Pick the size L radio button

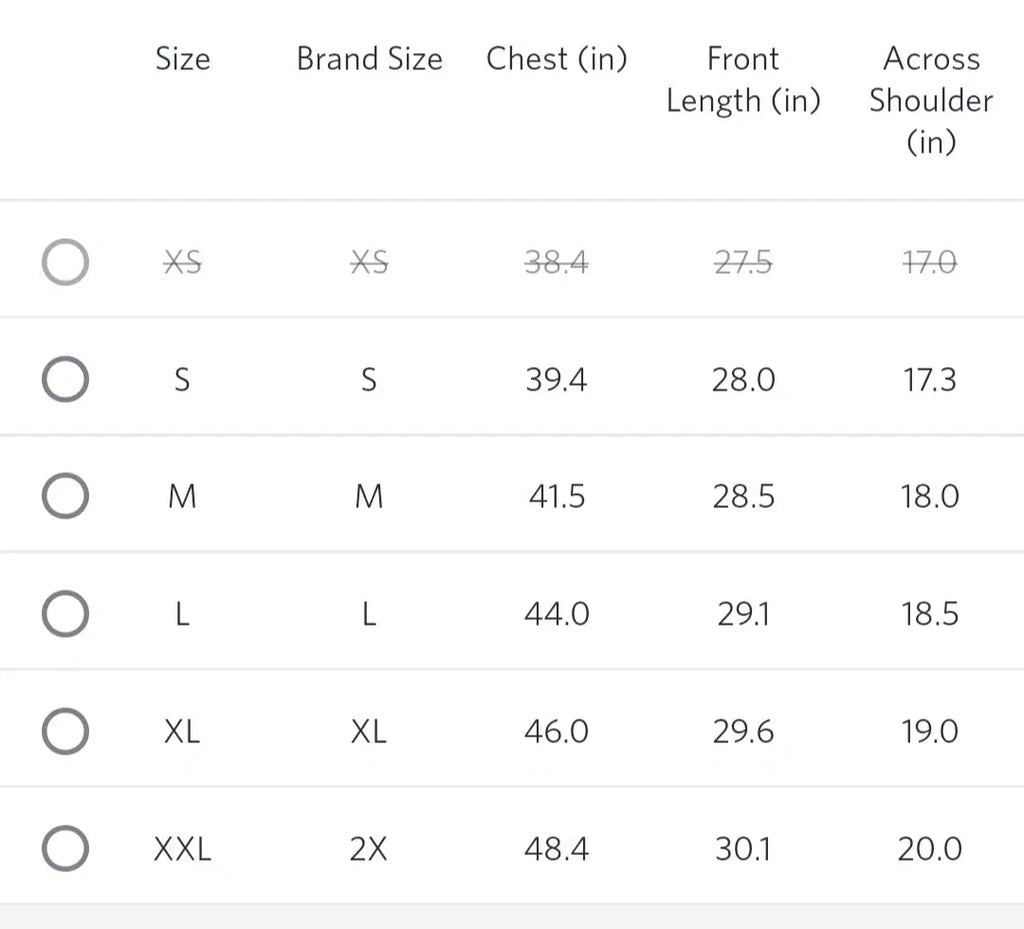click(x=65, y=614)
